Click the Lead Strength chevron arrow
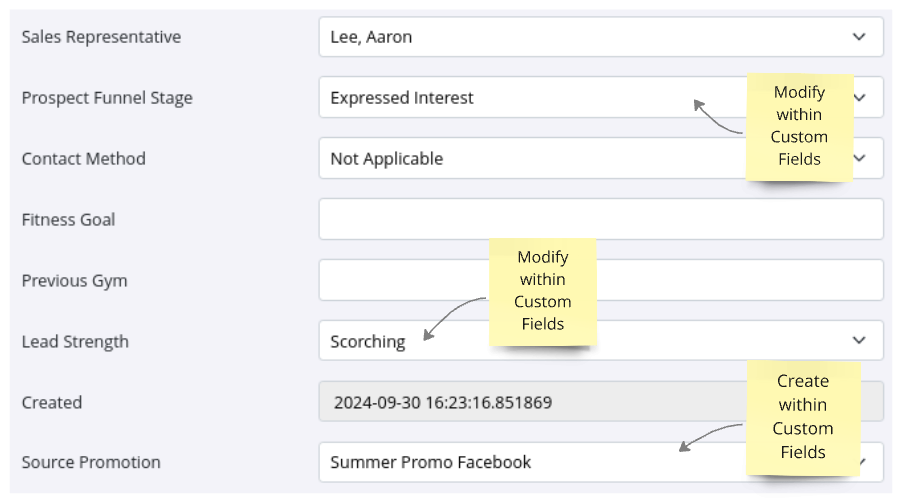Image resolution: width=898 pixels, height=504 pixels. tap(858, 341)
